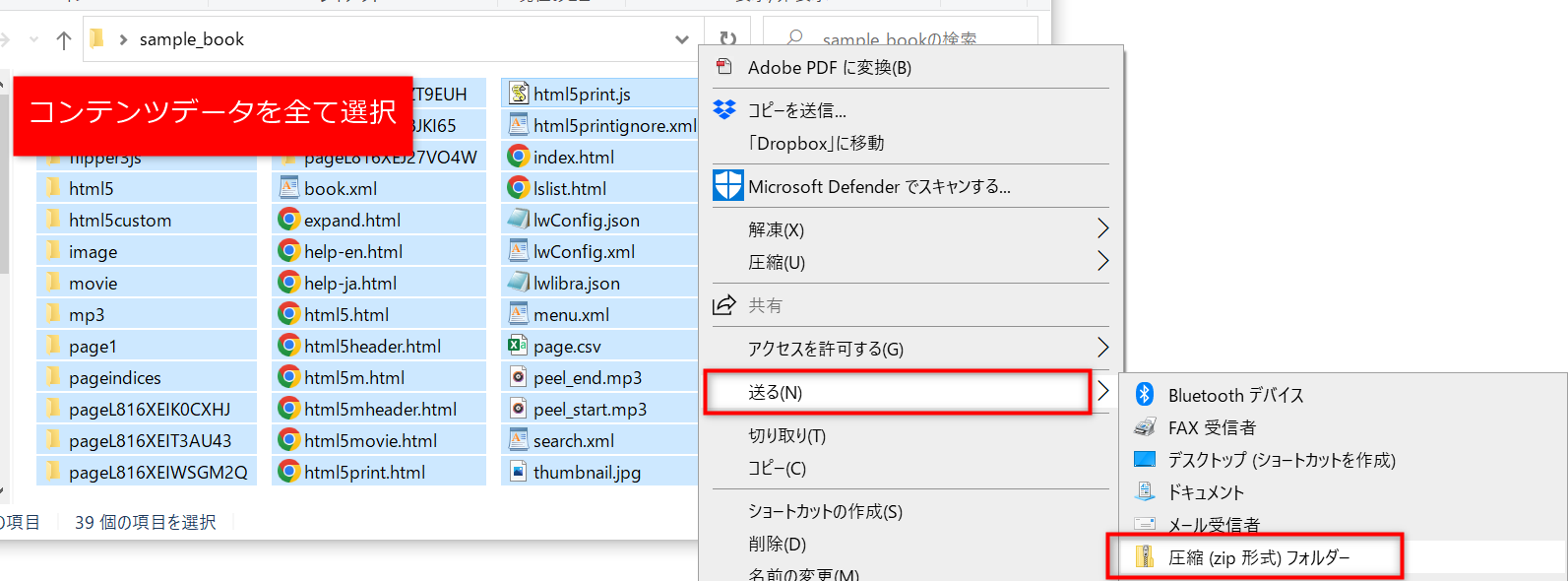Expand the 解凍(X) submenu arrow
Viewport: 1568px width, 581px height.
pyautogui.click(x=1102, y=229)
